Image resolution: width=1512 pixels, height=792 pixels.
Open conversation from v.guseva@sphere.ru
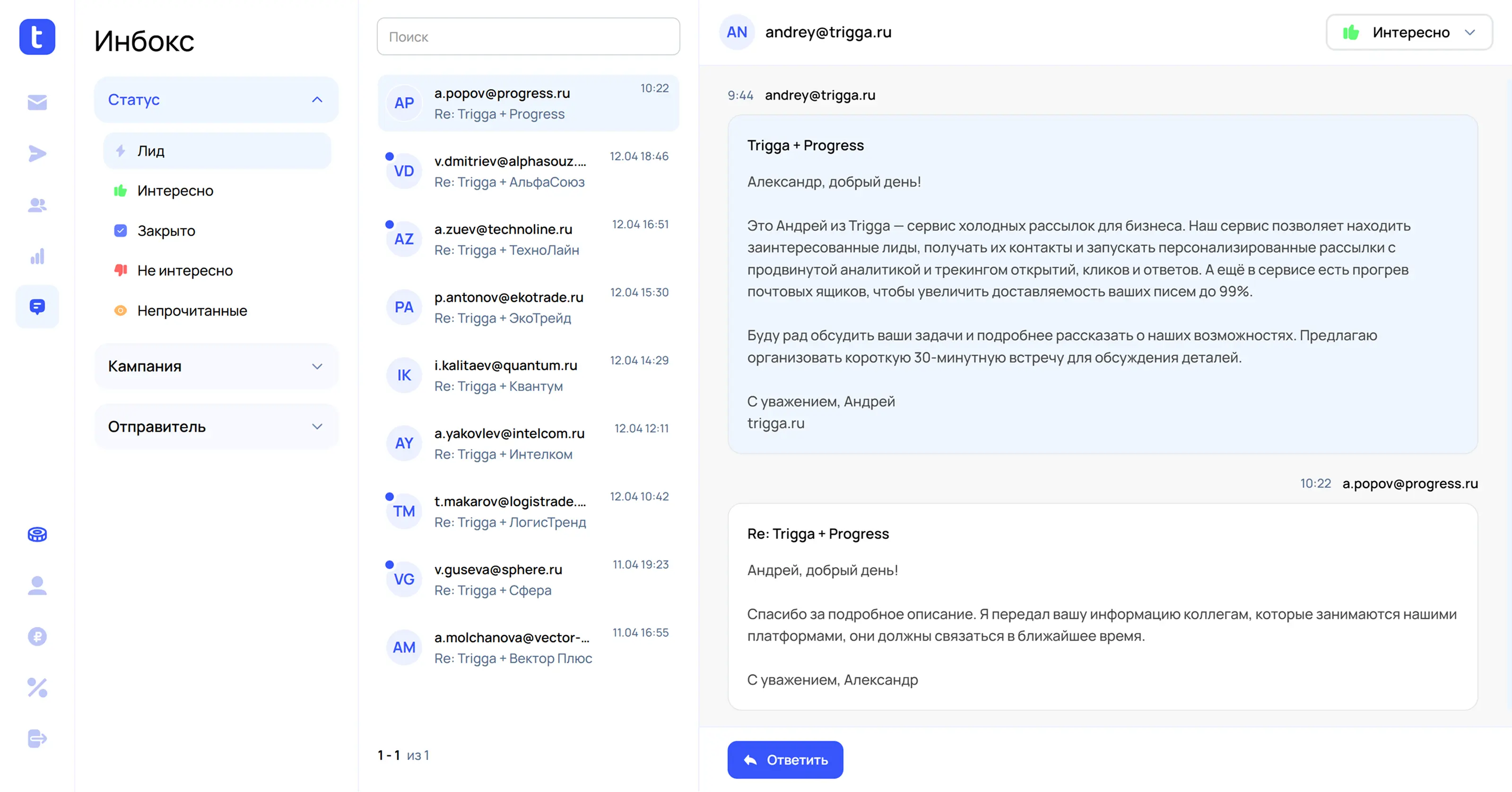tap(528, 580)
